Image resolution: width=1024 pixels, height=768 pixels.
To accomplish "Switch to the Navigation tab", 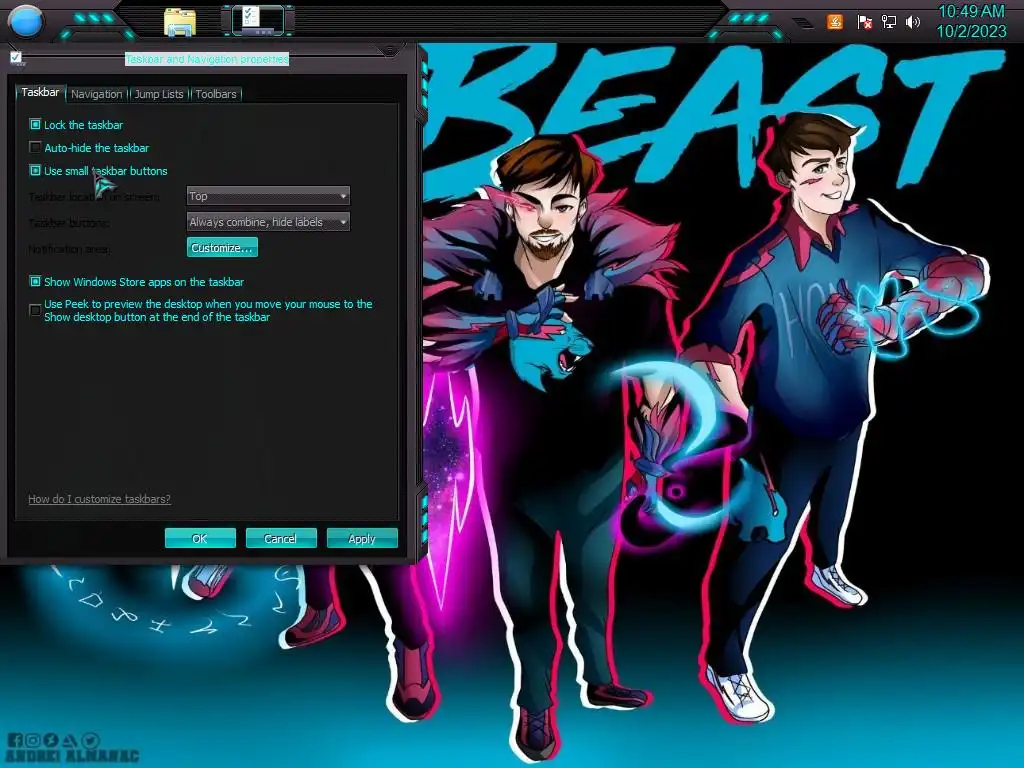I will [x=97, y=94].
